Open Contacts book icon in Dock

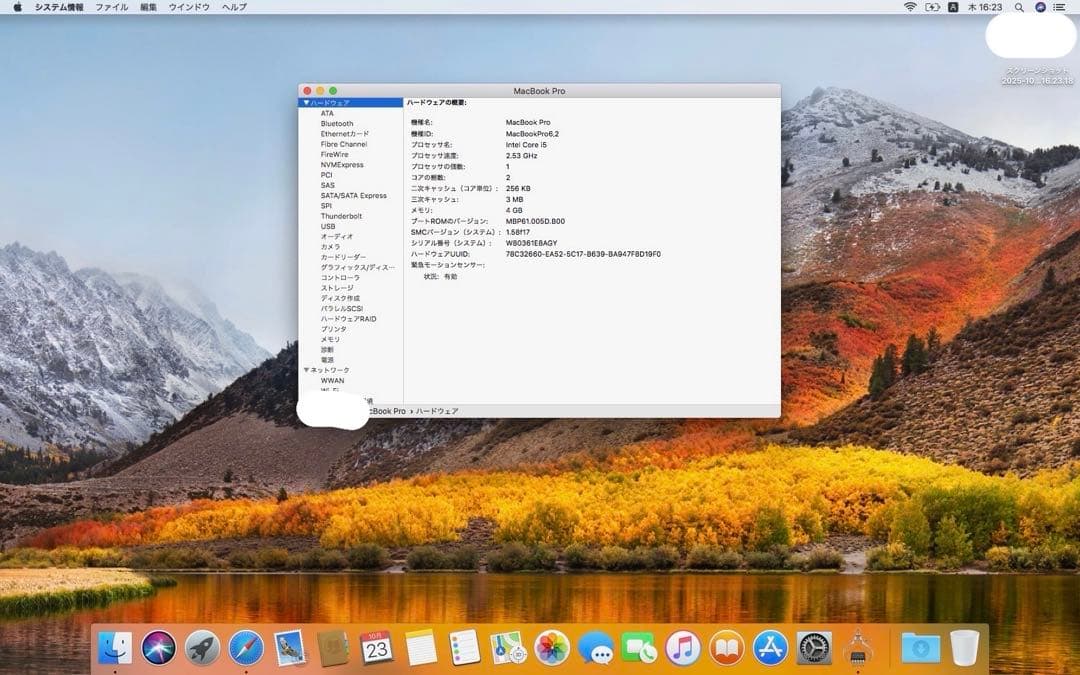click(x=333, y=648)
